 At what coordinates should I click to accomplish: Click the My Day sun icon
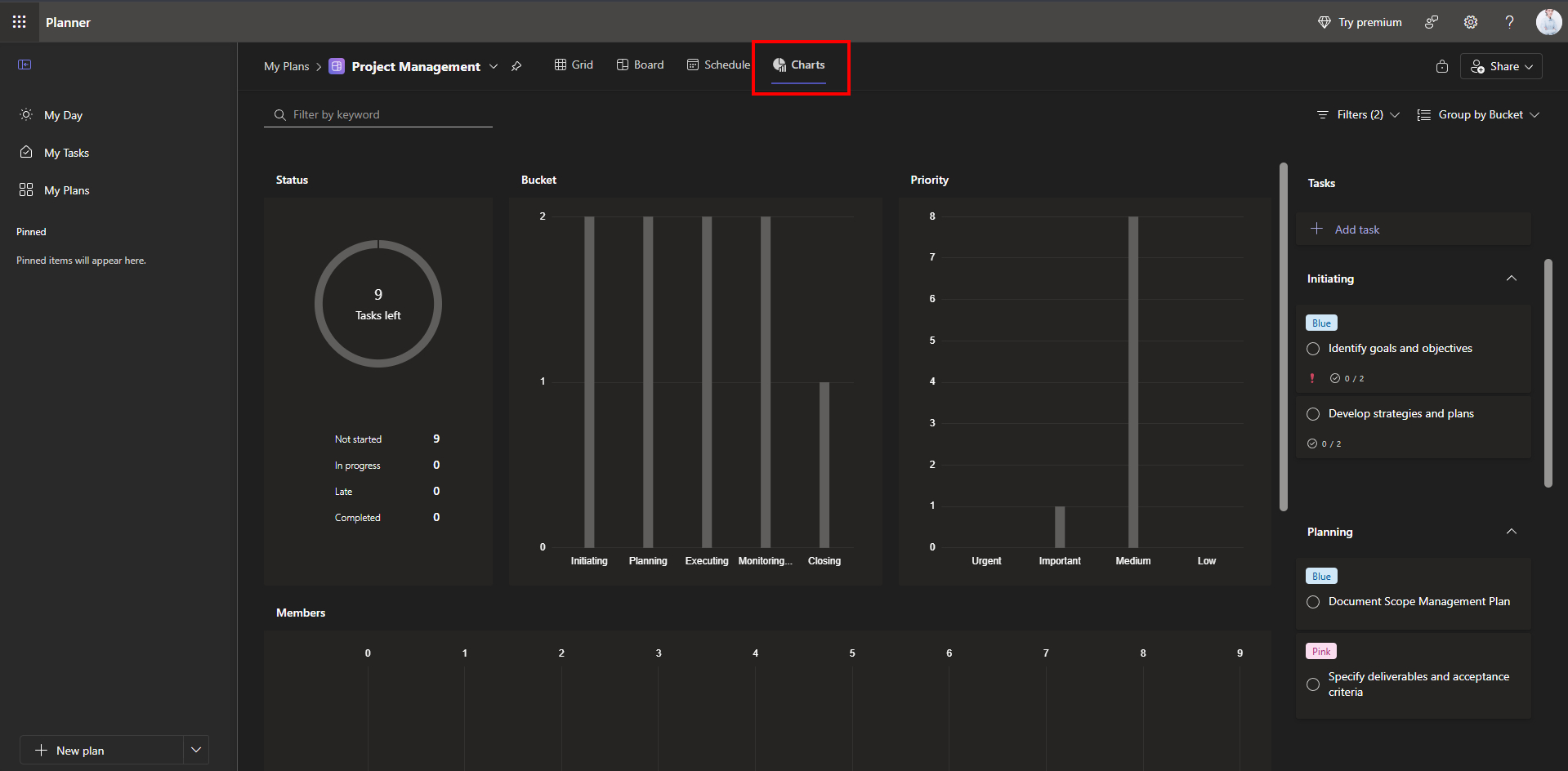coord(26,114)
